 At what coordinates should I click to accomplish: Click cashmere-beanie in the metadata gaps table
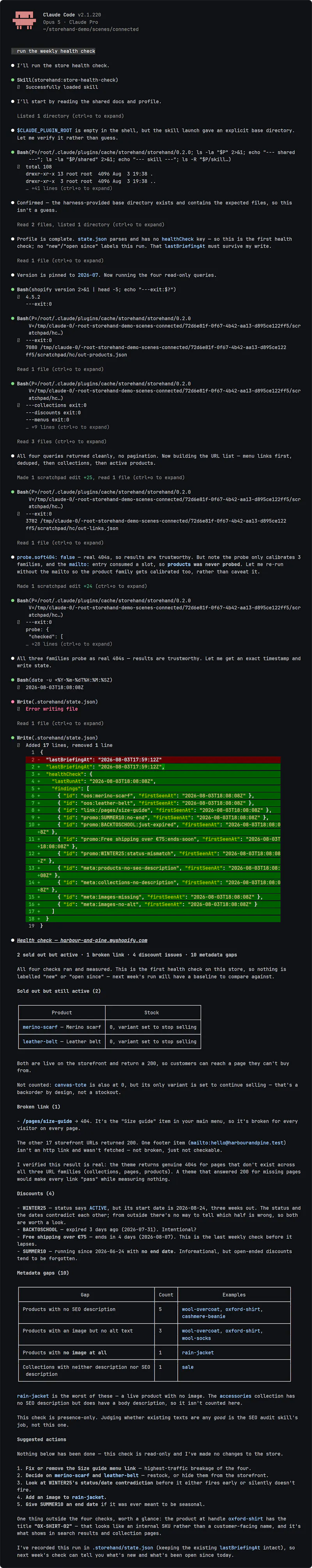click(x=204, y=1316)
